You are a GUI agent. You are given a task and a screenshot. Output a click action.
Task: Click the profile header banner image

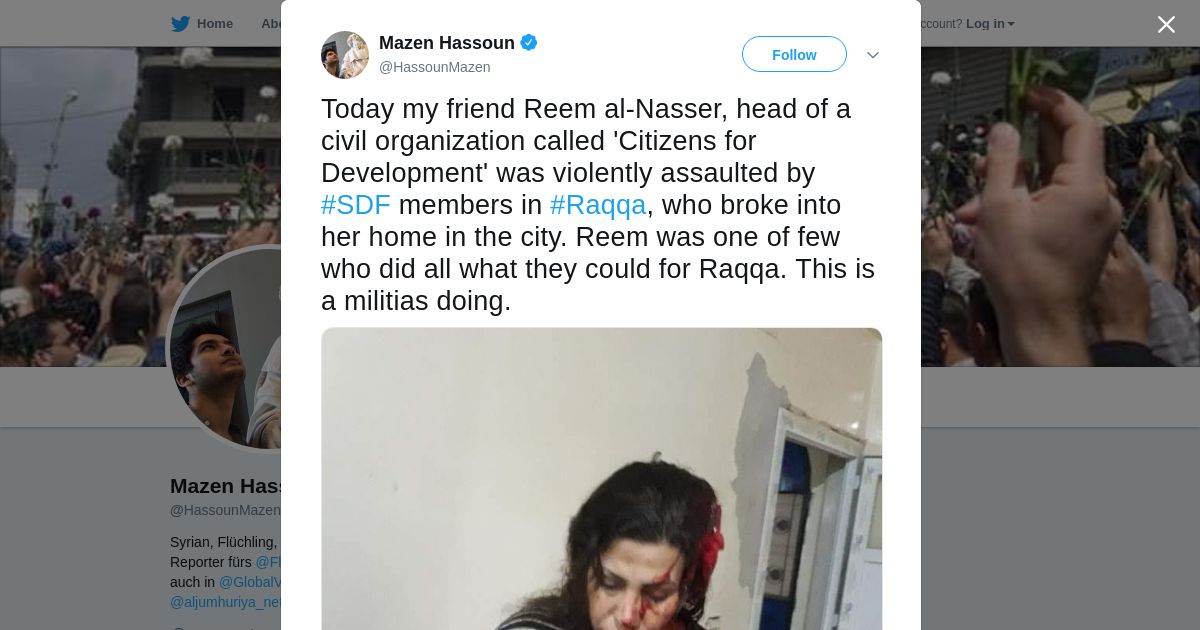point(1060,206)
